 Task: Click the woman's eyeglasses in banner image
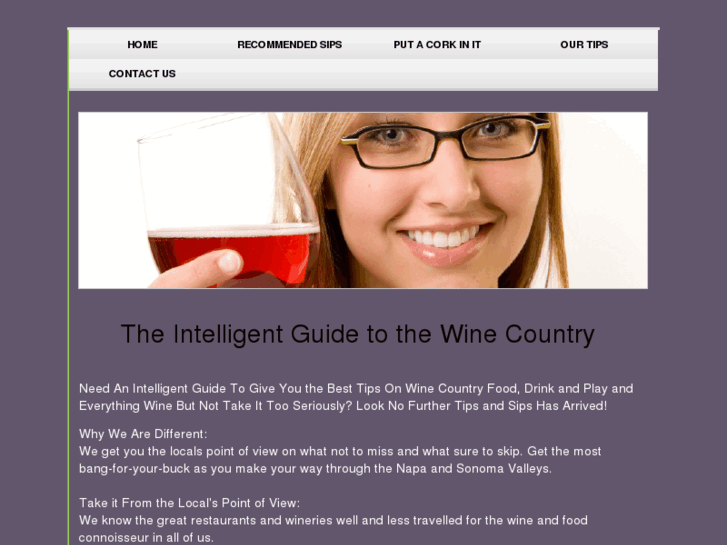[x=445, y=141]
